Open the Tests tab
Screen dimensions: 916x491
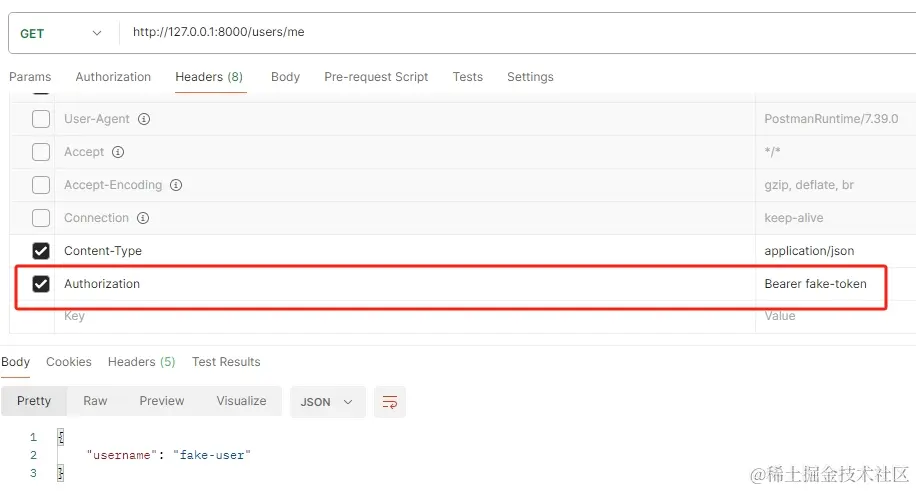[x=468, y=77]
